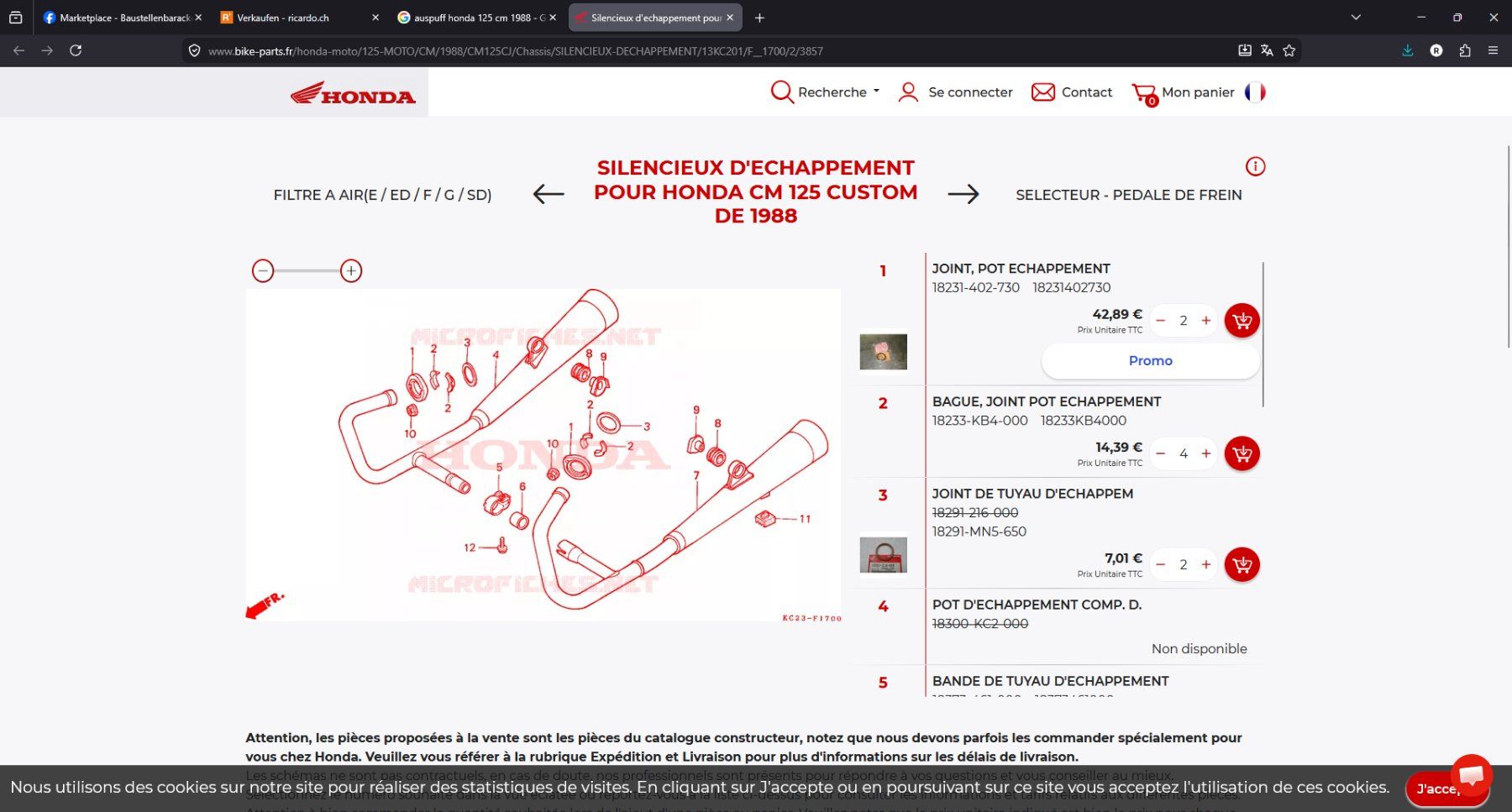Increase quantity for part 1

(x=1206, y=321)
